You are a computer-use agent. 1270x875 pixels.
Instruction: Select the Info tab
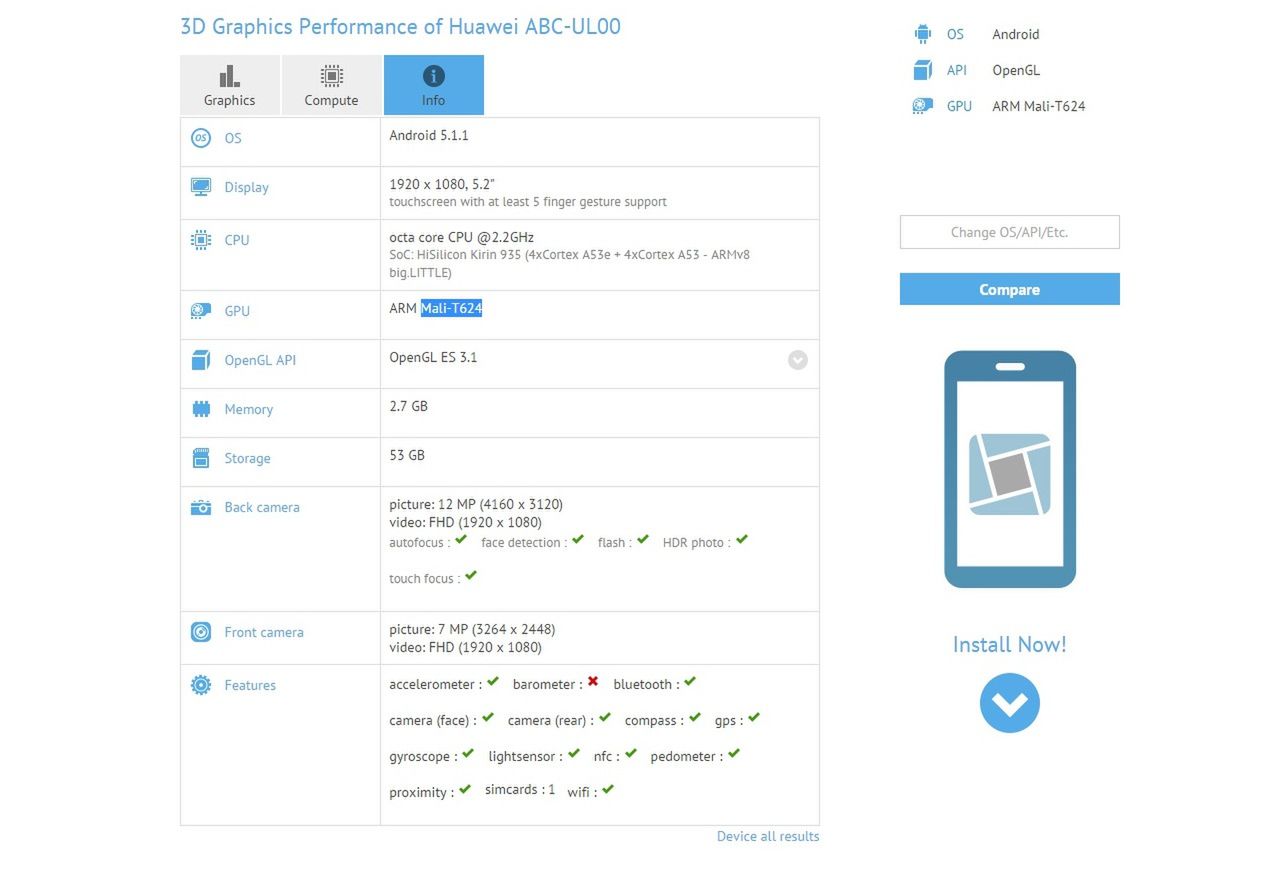(x=433, y=85)
